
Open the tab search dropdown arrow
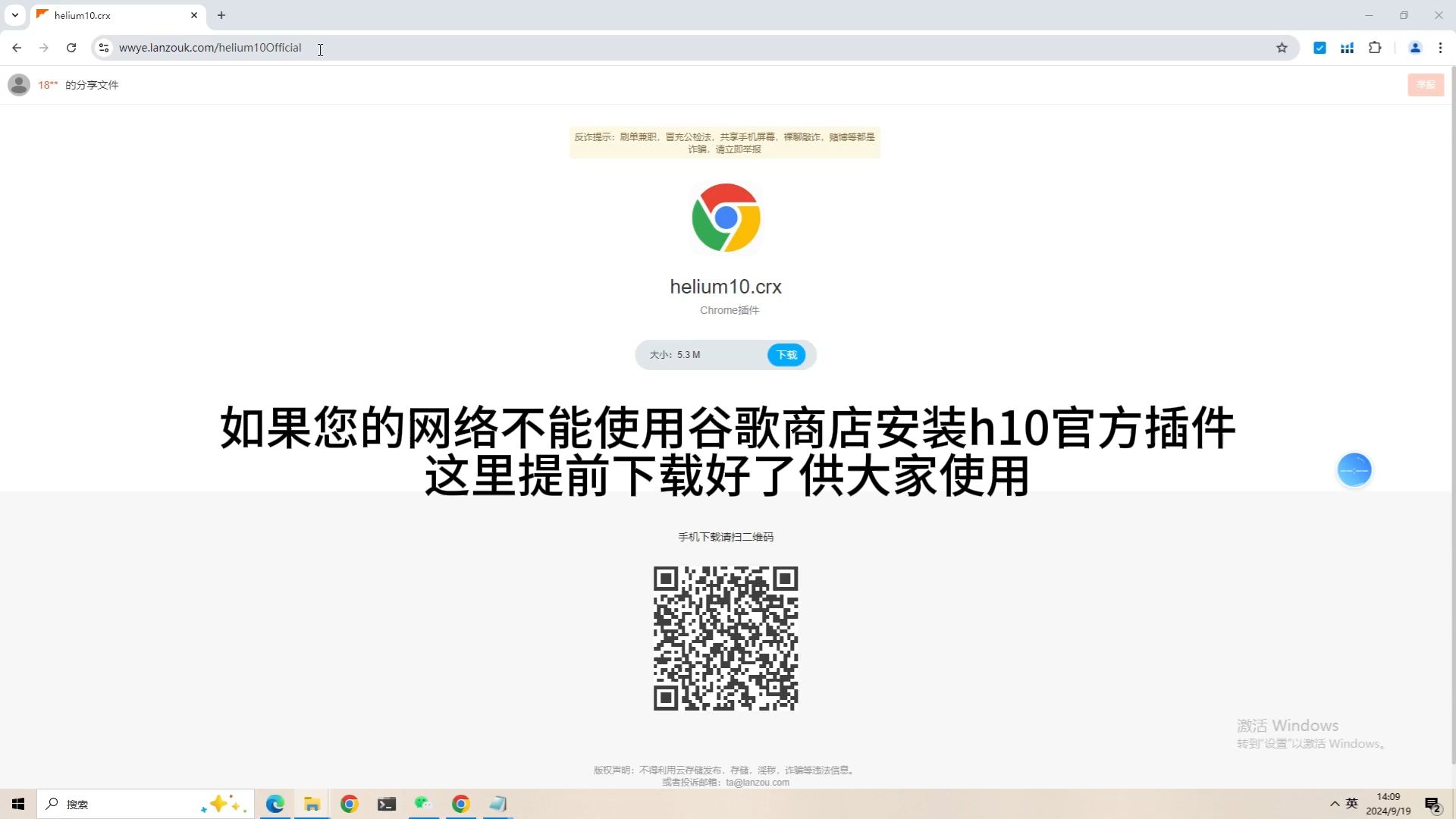coord(14,15)
